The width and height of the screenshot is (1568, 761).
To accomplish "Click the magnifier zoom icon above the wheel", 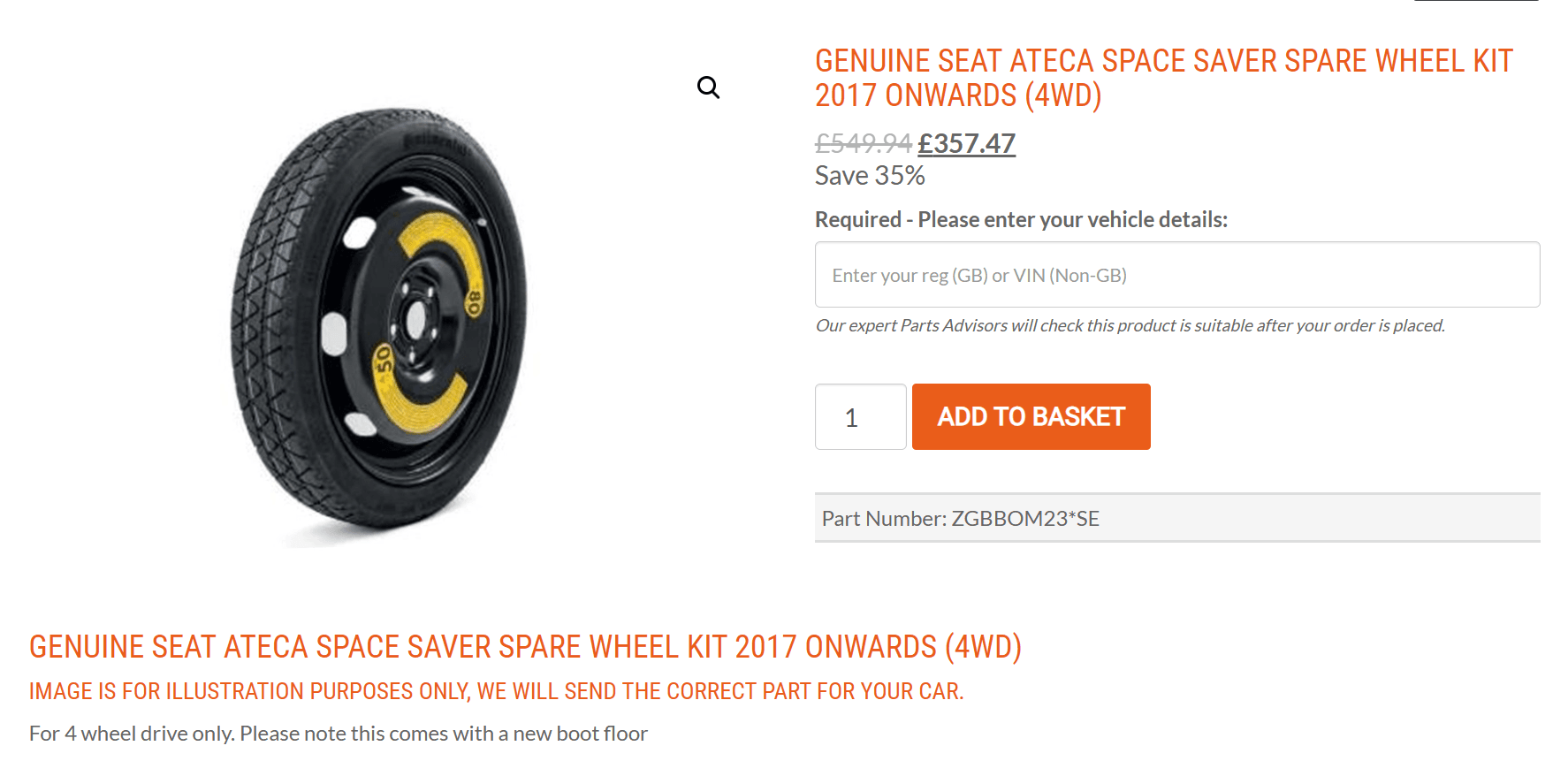I will tap(708, 87).
